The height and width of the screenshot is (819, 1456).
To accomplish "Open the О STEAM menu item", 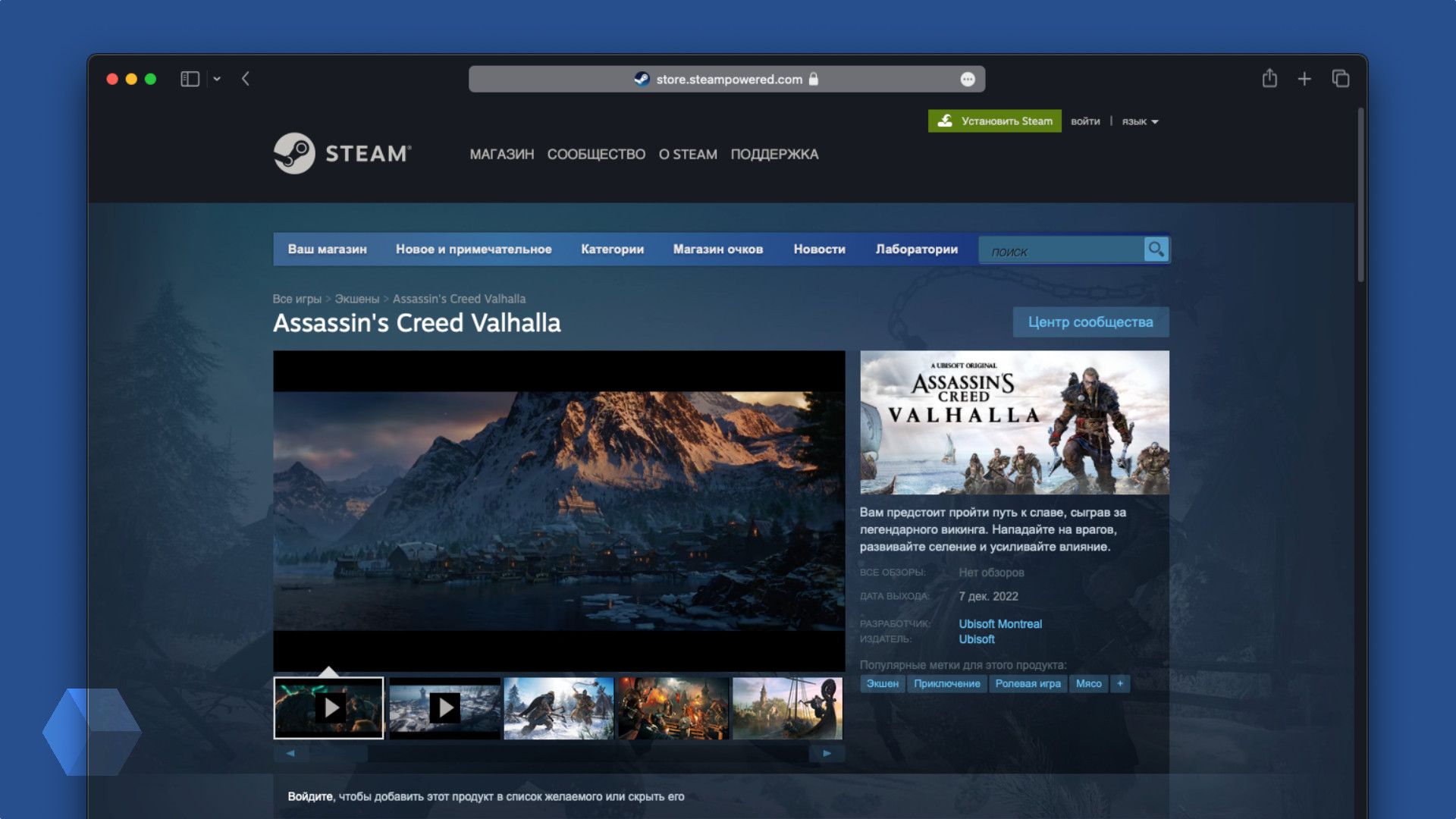I will (688, 154).
